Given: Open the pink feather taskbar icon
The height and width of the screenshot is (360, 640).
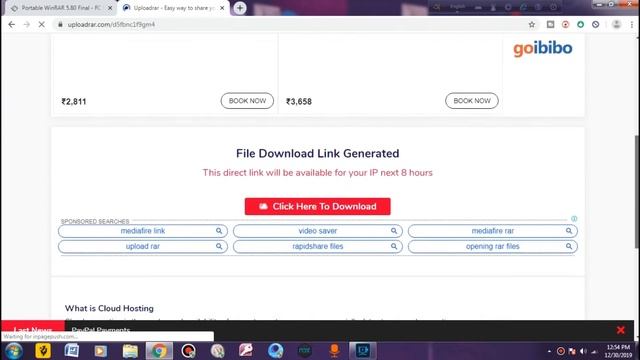Looking at the screenshot, I should point(246,351).
